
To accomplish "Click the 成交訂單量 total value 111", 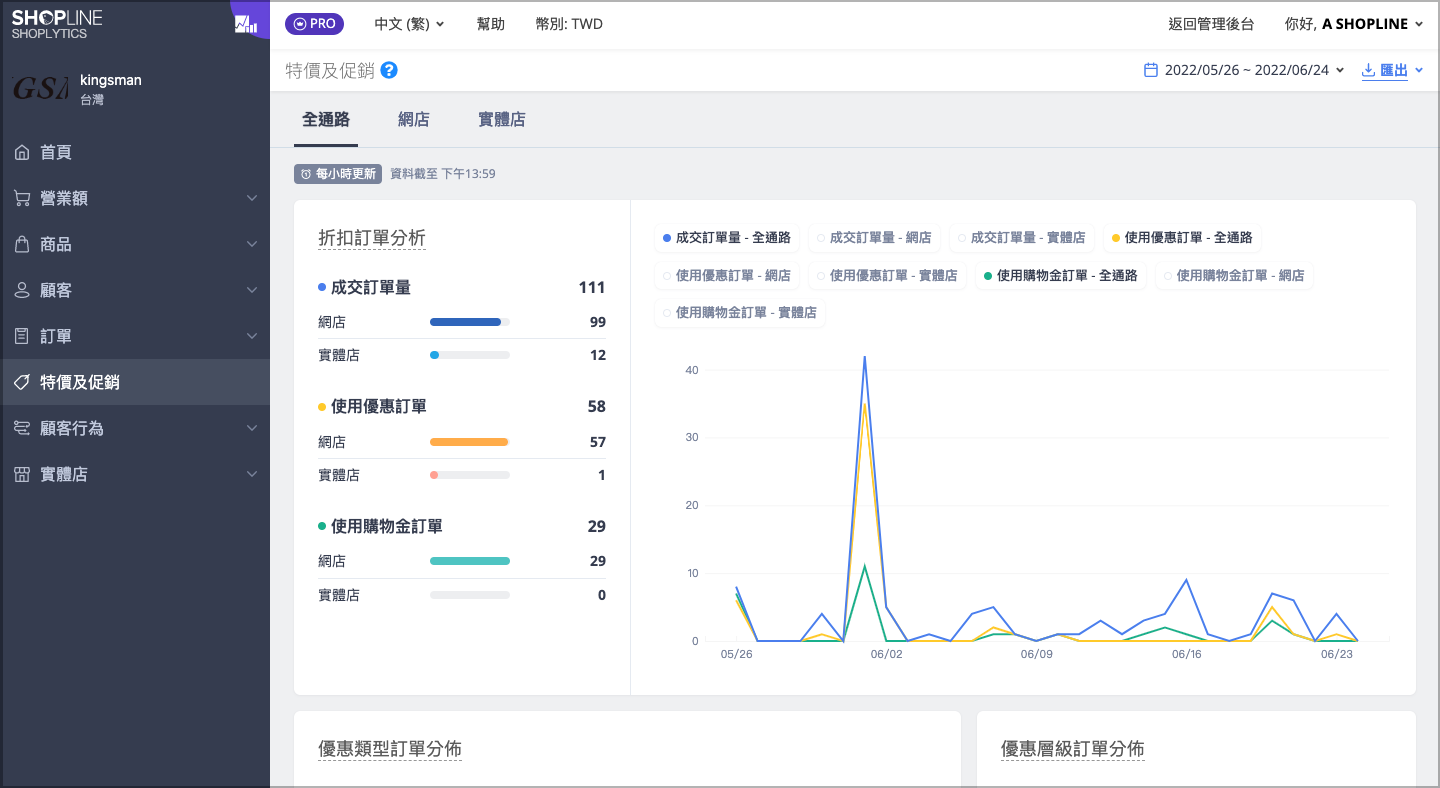I will [592, 287].
